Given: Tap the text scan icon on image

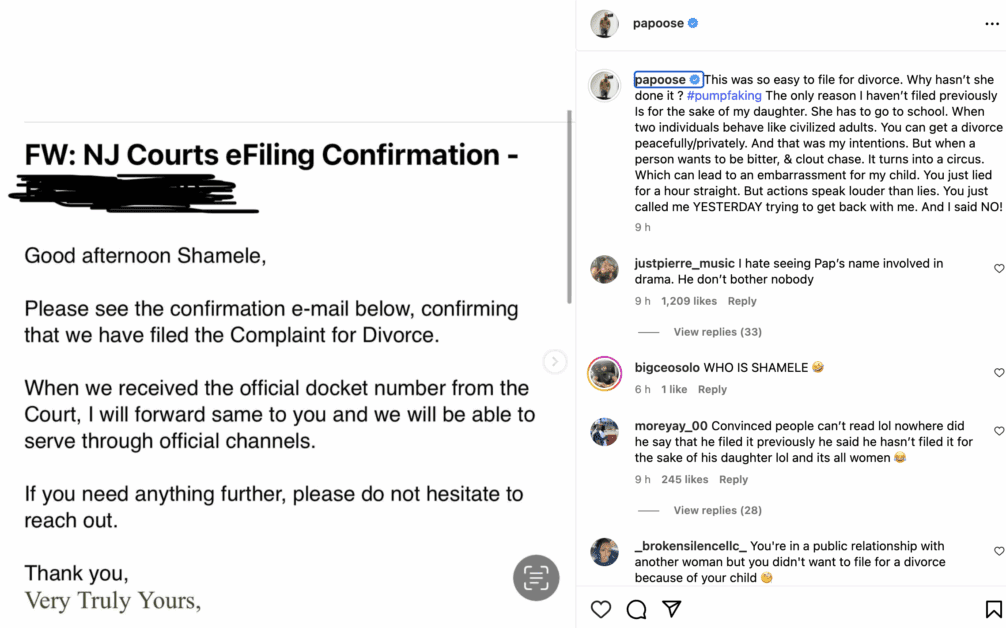Looking at the screenshot, I should pos(536,577).
